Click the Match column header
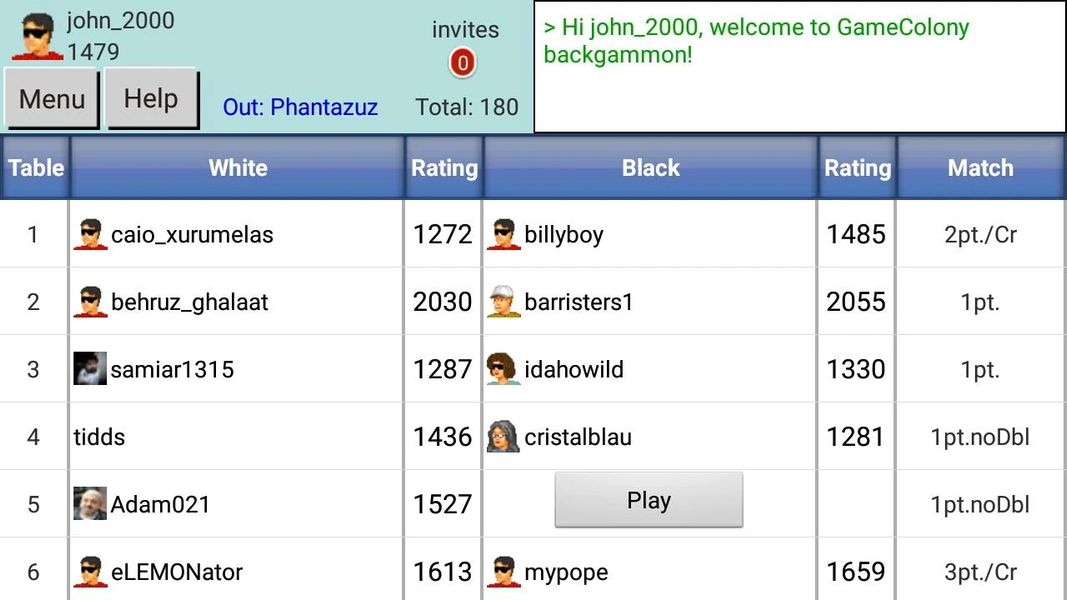The image size is (1067, 600). coord(981,167)
